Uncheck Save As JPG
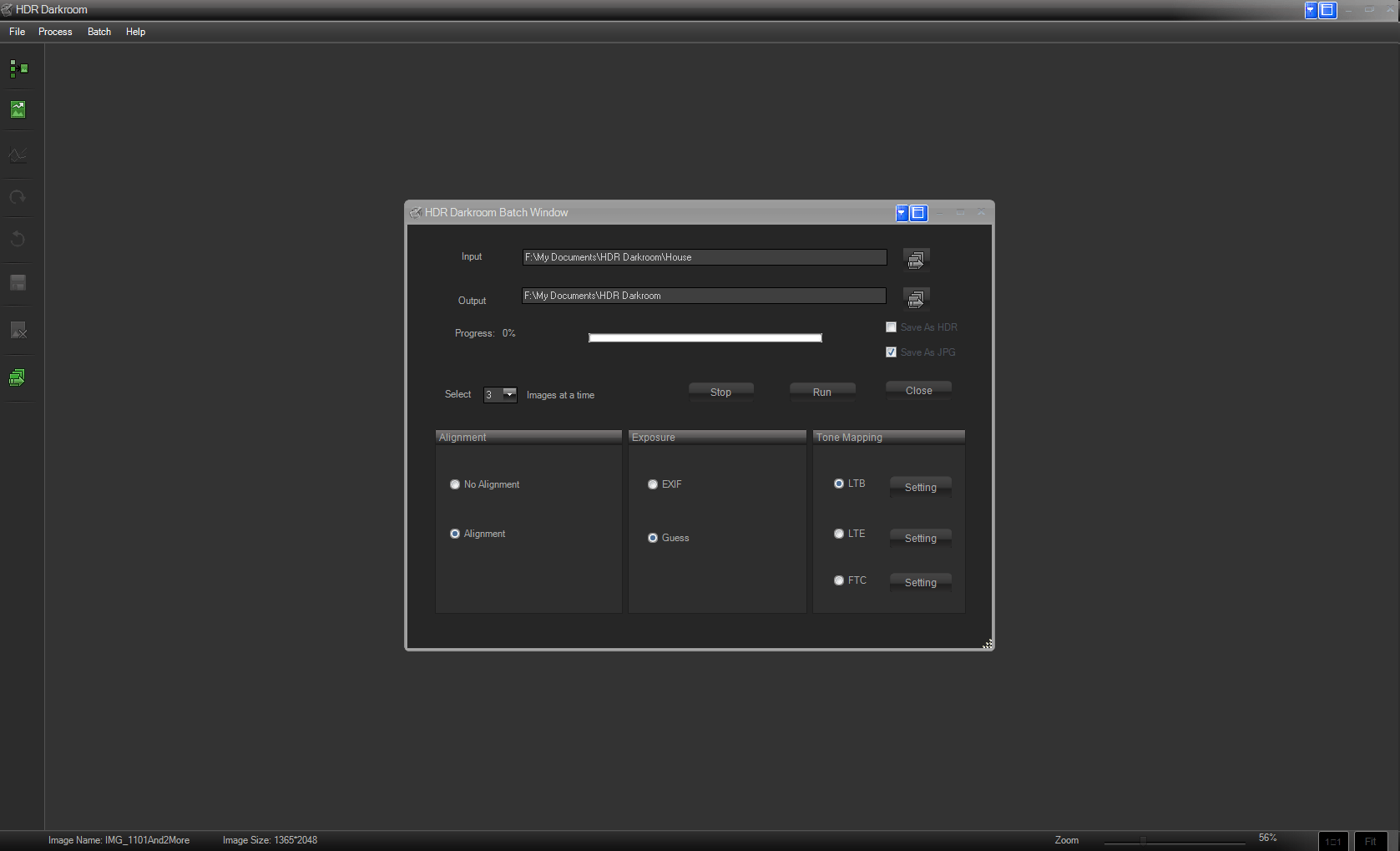This screenshot has height=851, width=1400. 891,352
